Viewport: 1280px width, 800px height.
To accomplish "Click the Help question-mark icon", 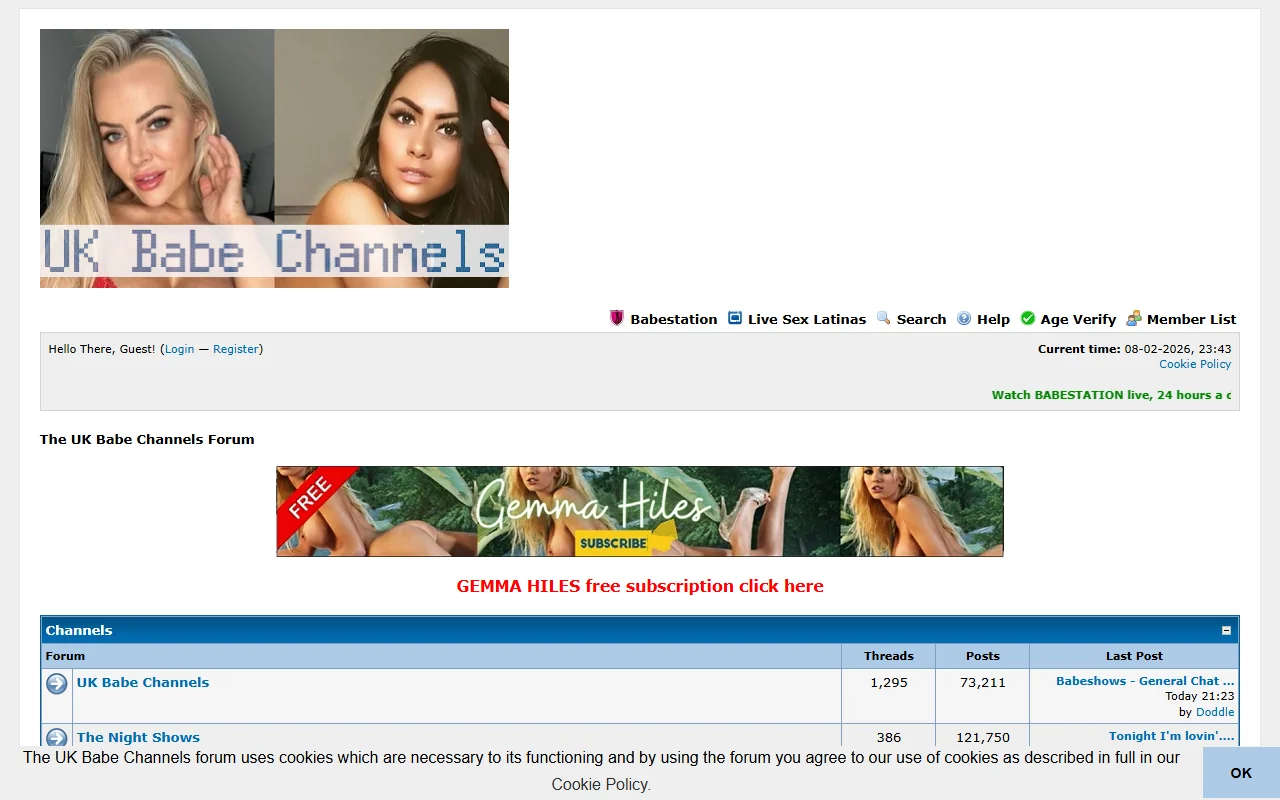I will (962, 318).
